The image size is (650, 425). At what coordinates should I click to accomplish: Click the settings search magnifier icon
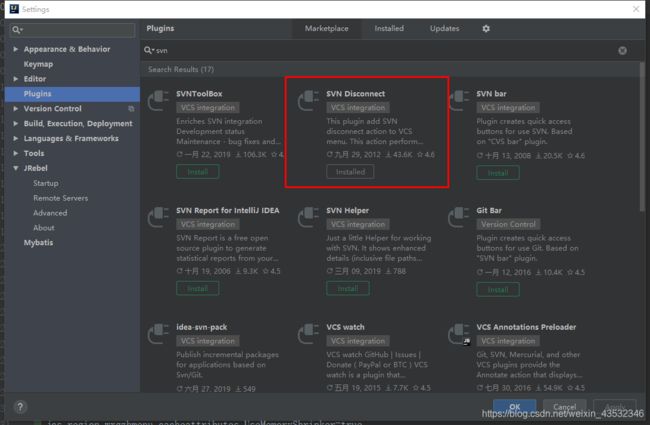click(17, 30)
